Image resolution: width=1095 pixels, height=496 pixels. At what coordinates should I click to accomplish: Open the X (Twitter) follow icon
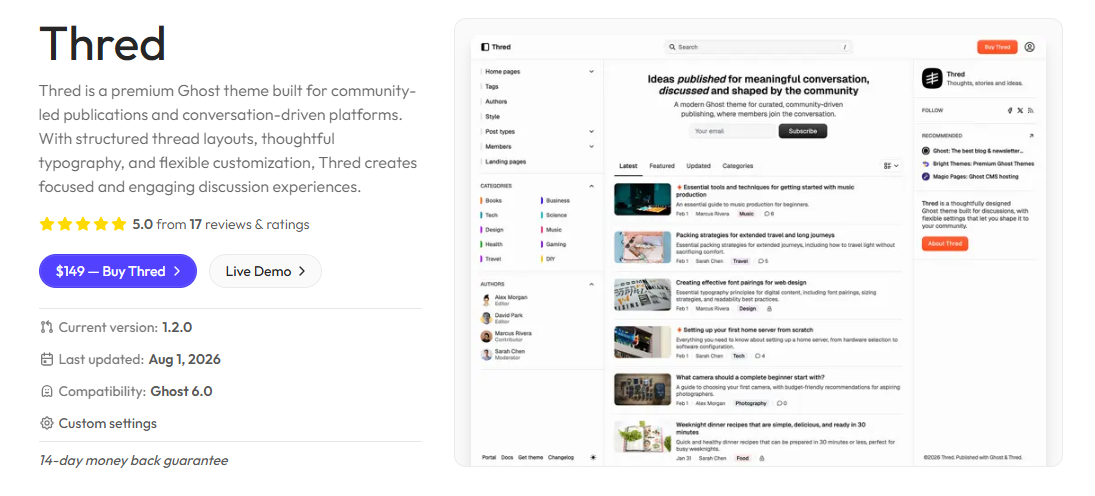coord(1020,110)
